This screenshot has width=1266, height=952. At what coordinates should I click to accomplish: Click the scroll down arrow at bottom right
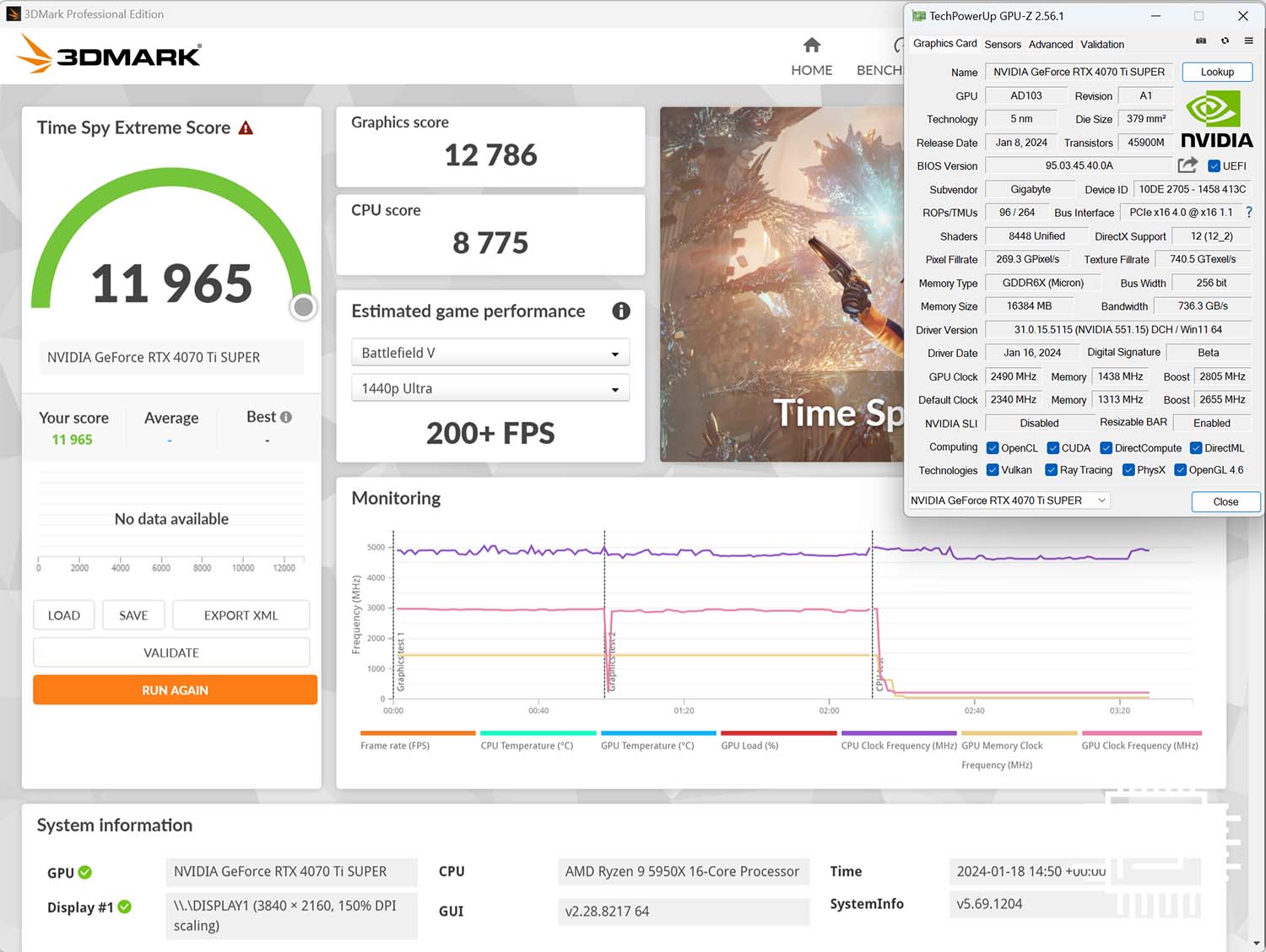1258,943
